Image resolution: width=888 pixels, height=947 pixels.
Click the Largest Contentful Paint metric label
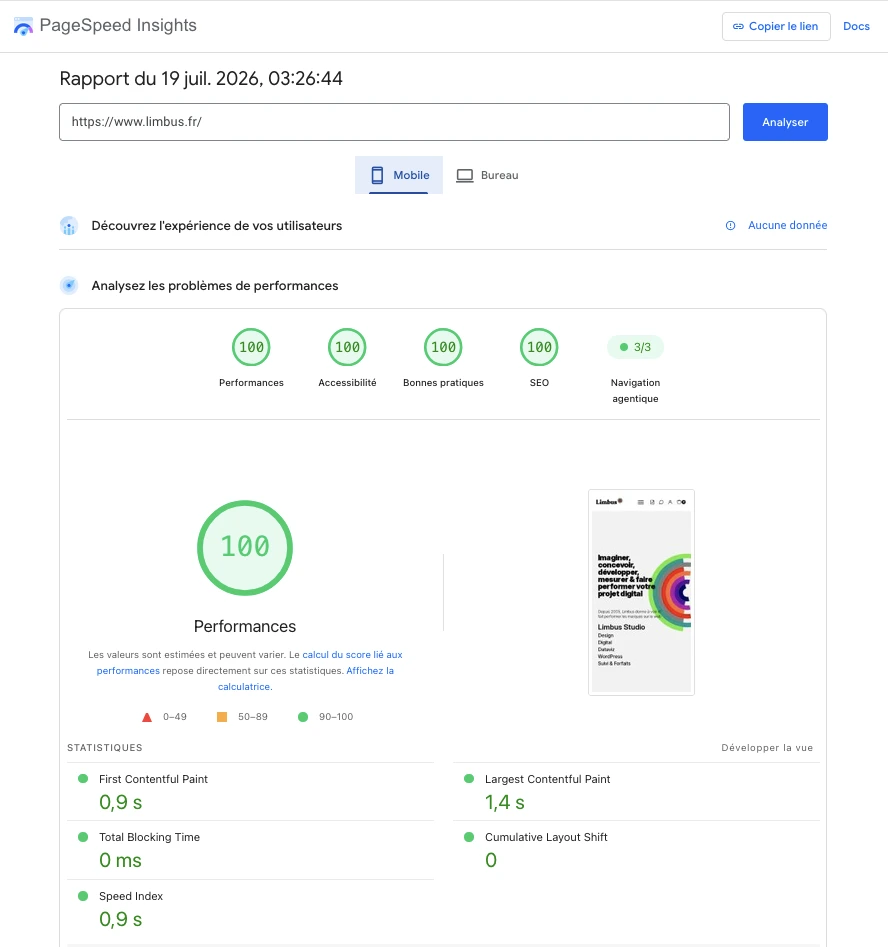547,779
